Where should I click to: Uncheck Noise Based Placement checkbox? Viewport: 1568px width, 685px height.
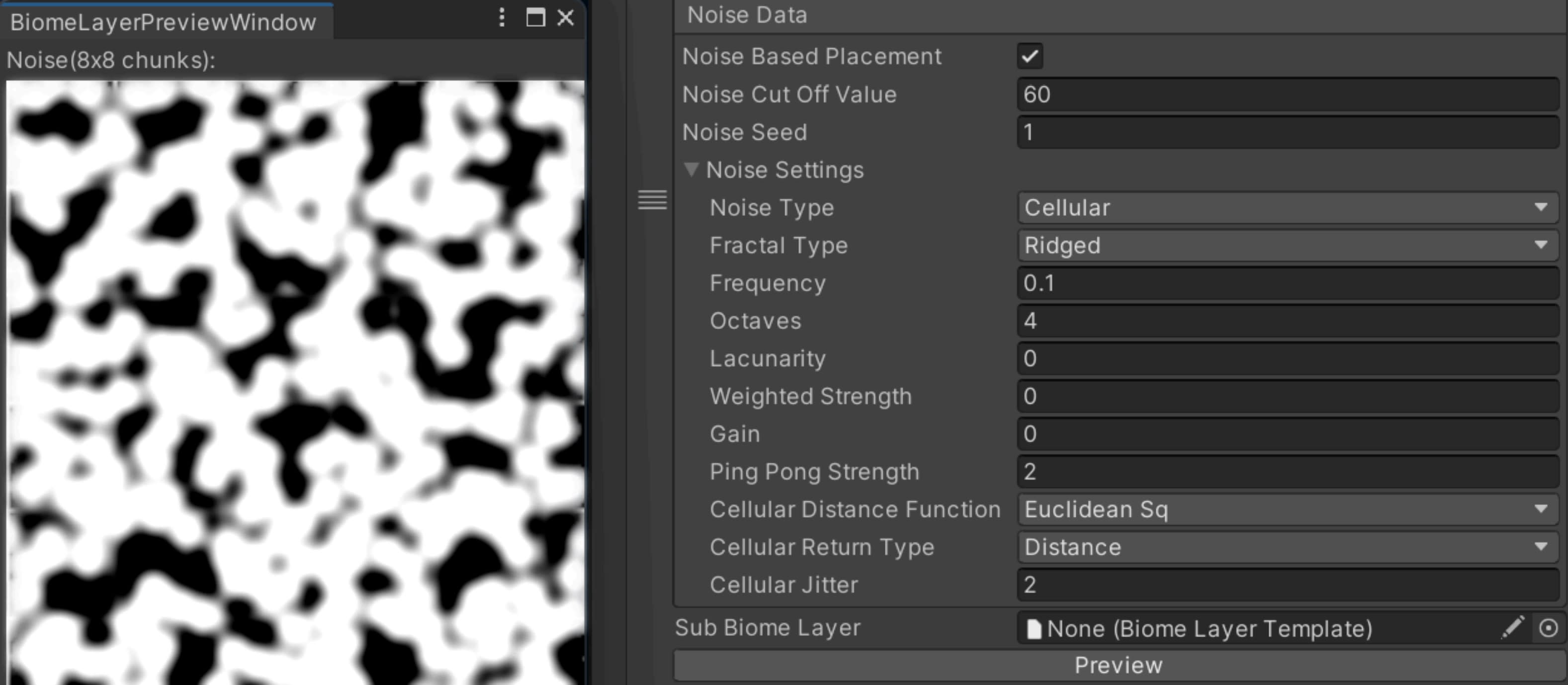coord(1030,57)
